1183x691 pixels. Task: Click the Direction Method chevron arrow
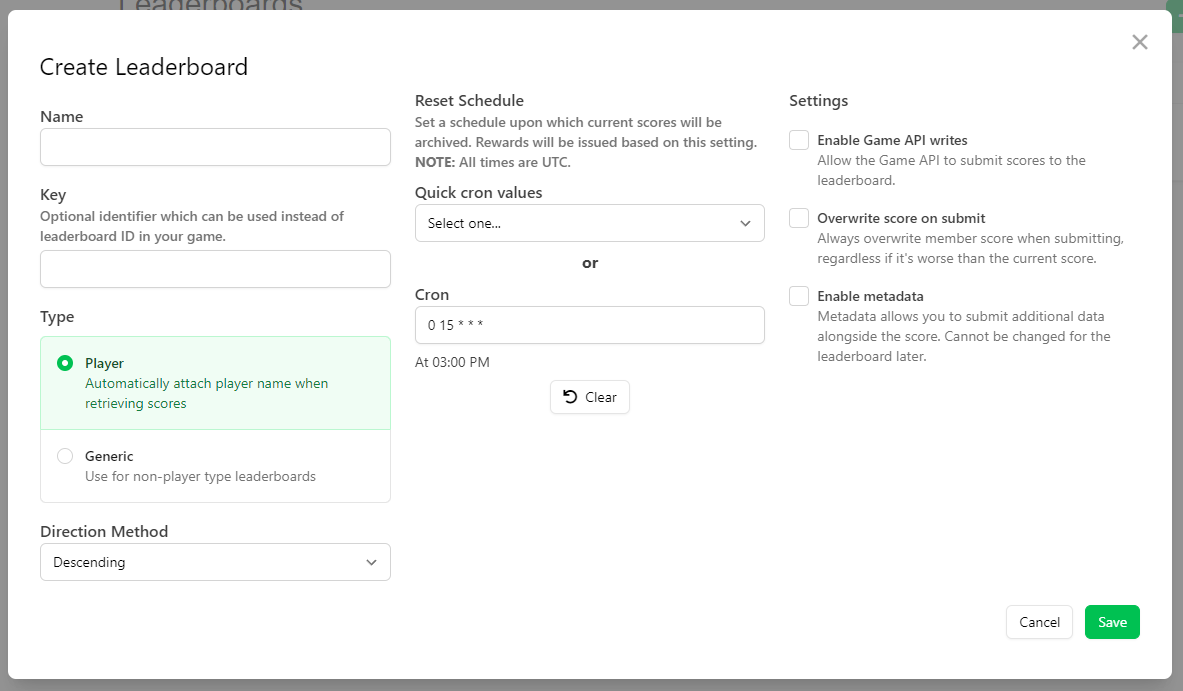coord(371,562)
